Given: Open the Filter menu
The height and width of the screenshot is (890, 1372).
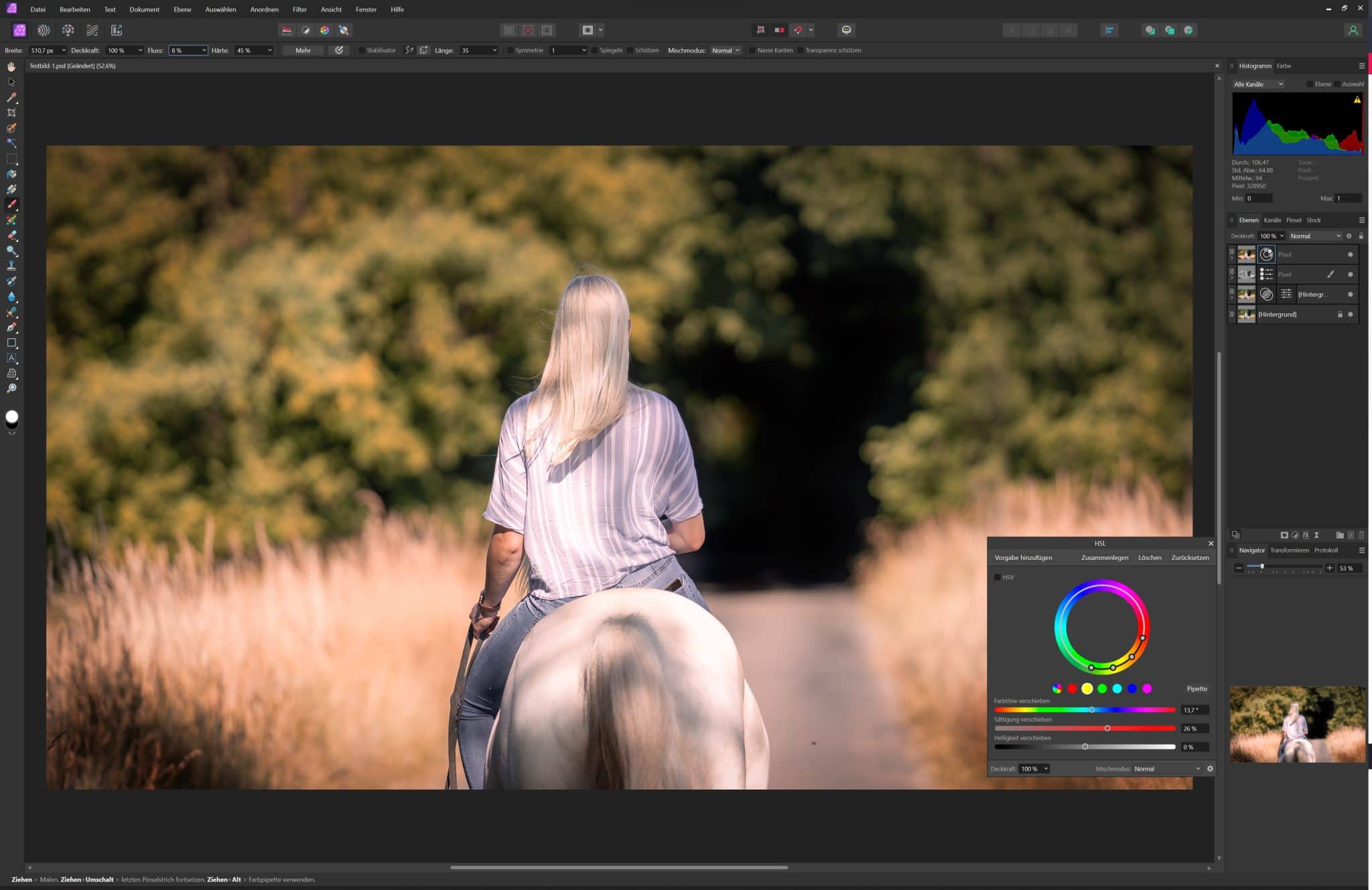Looking at the screenshot, I should point(299,9).
